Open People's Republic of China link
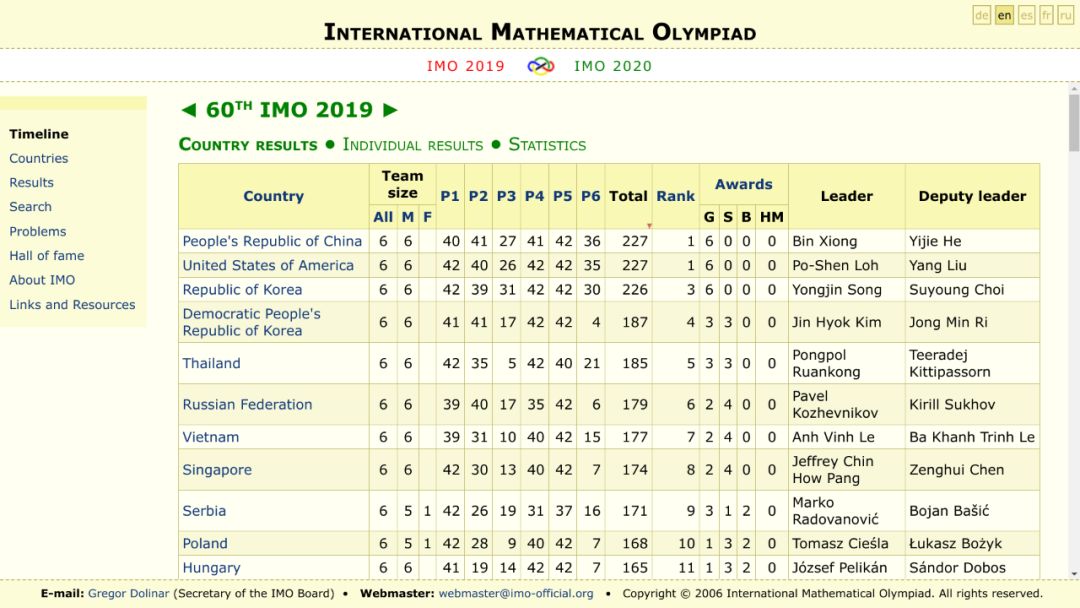The image size is (1080, 608). pos(272,241)
